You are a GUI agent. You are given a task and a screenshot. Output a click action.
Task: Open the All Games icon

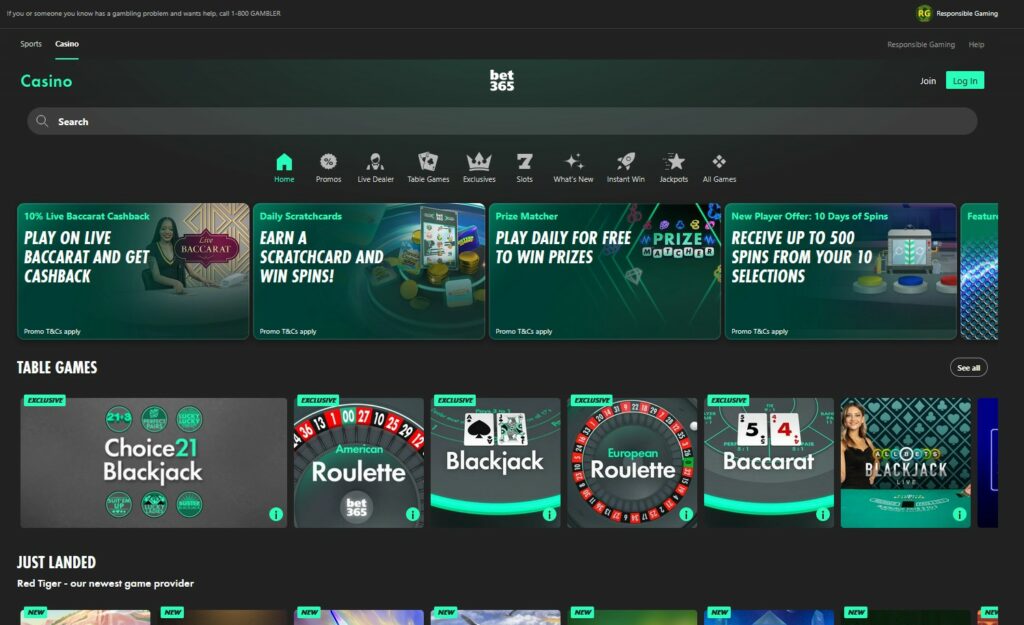(719, 161)
